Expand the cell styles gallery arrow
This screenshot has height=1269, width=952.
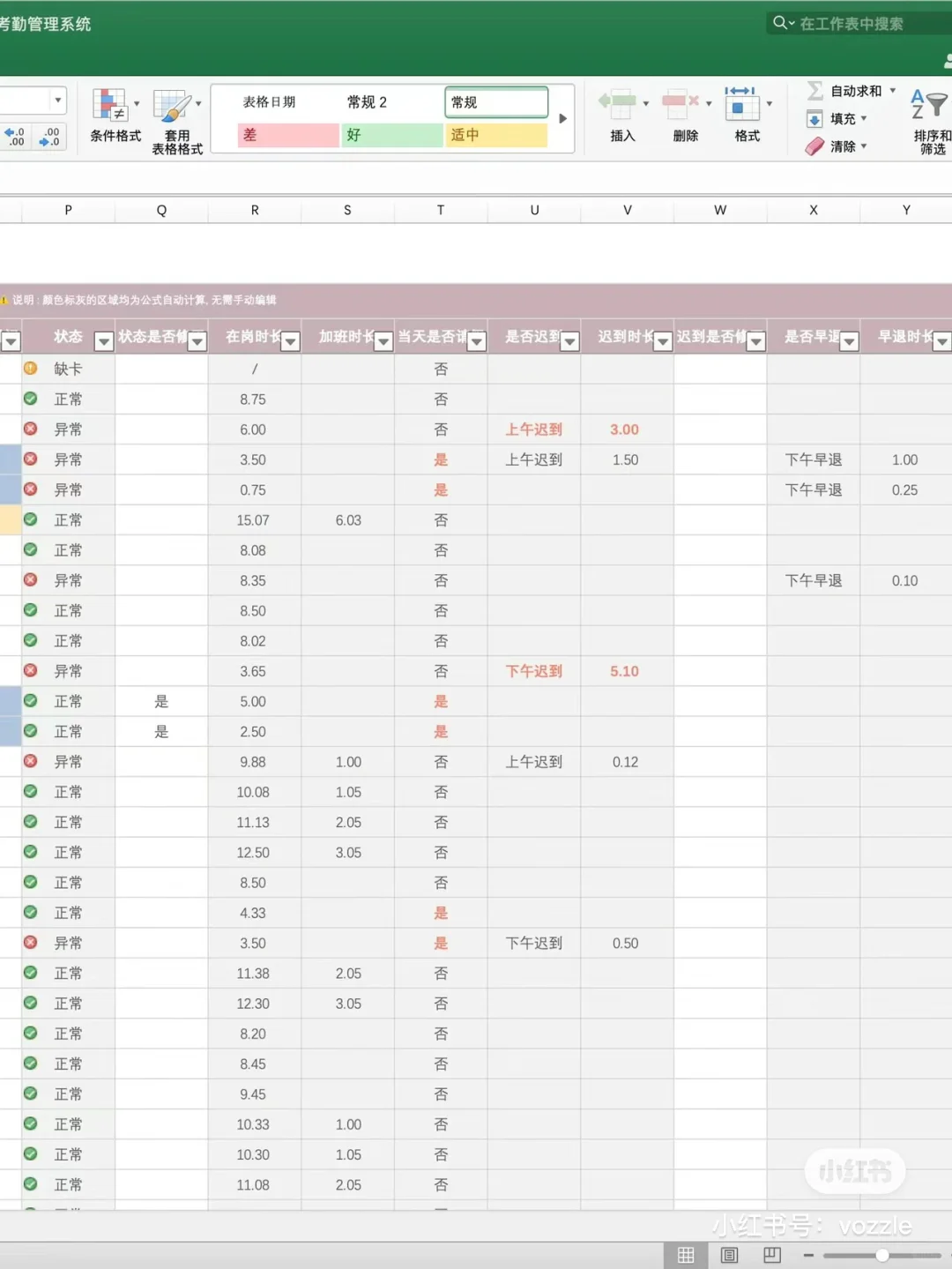[x=562, y=118]
